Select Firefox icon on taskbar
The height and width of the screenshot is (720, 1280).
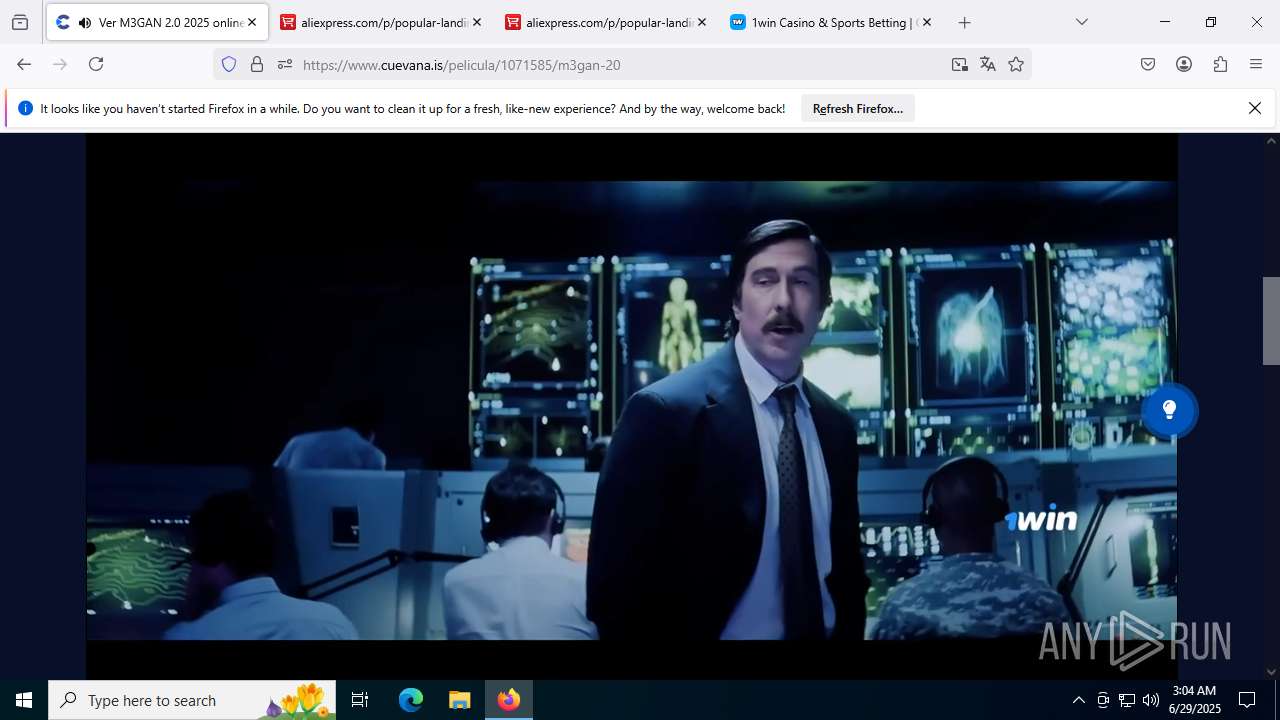(x=509, y=700)
